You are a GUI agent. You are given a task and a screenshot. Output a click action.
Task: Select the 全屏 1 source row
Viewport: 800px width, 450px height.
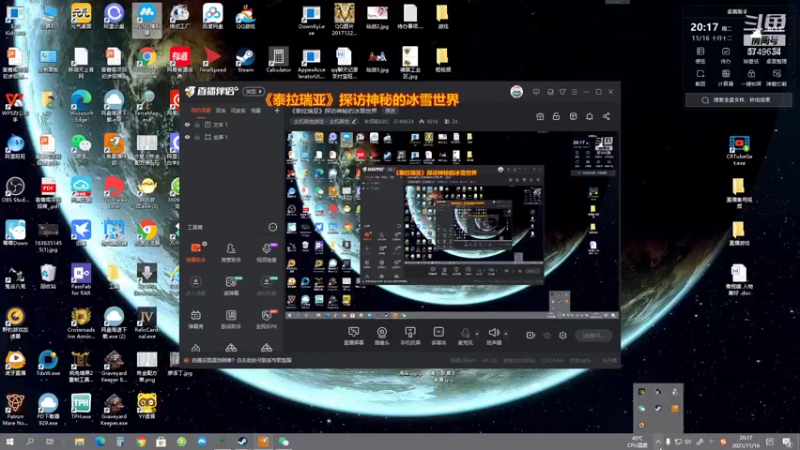(232, 137)
